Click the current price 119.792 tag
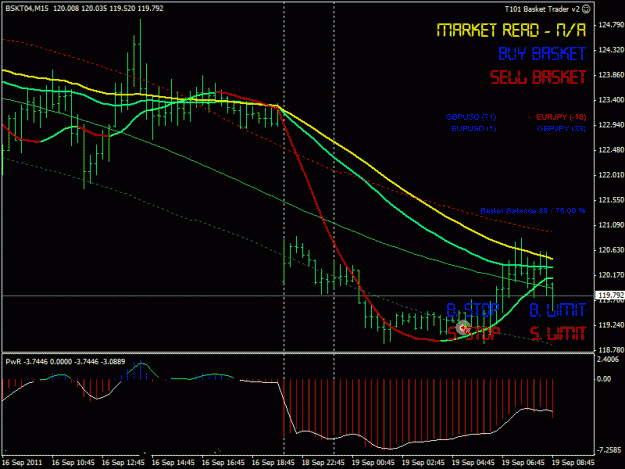The height and width of the screenshot is (469, 625). [x=609, y=295]
